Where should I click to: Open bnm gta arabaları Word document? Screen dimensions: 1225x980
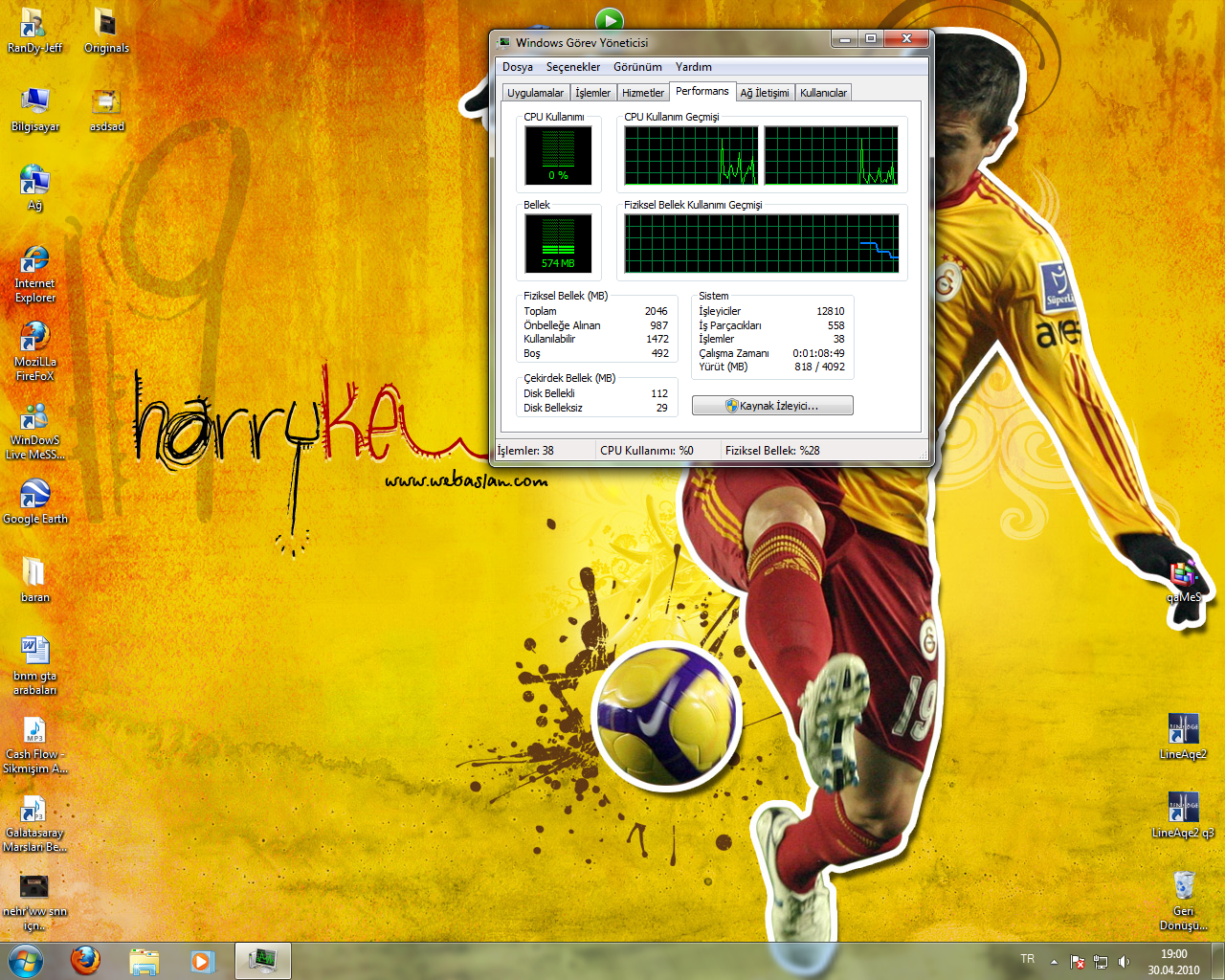click(x=34, y=667)
